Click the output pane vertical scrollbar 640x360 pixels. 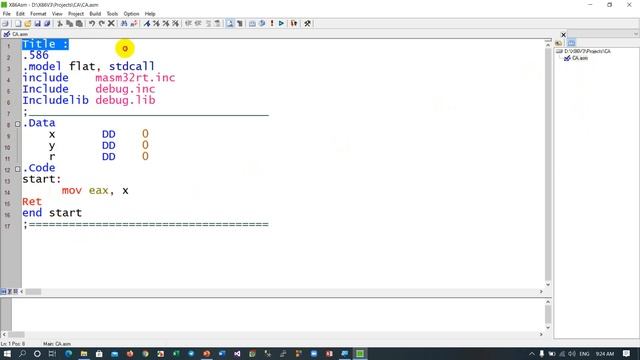click(548, 314)
